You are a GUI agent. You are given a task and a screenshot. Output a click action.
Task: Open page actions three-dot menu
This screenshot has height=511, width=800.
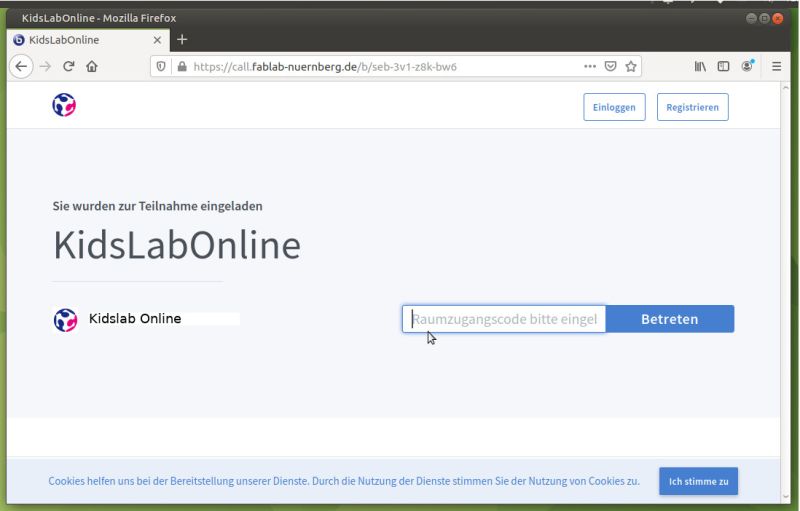tap(590, 66)
